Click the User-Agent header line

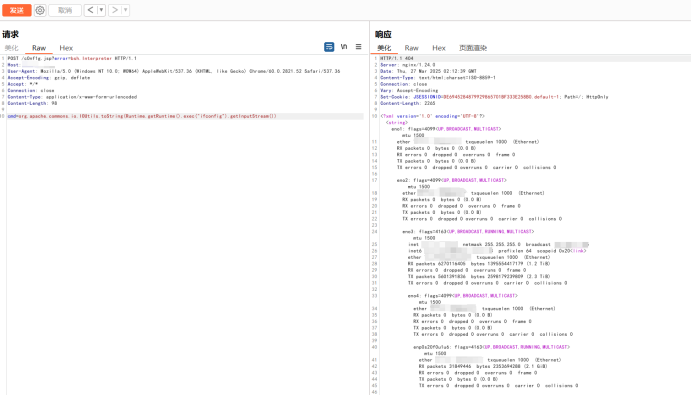[x=174, y=71]
